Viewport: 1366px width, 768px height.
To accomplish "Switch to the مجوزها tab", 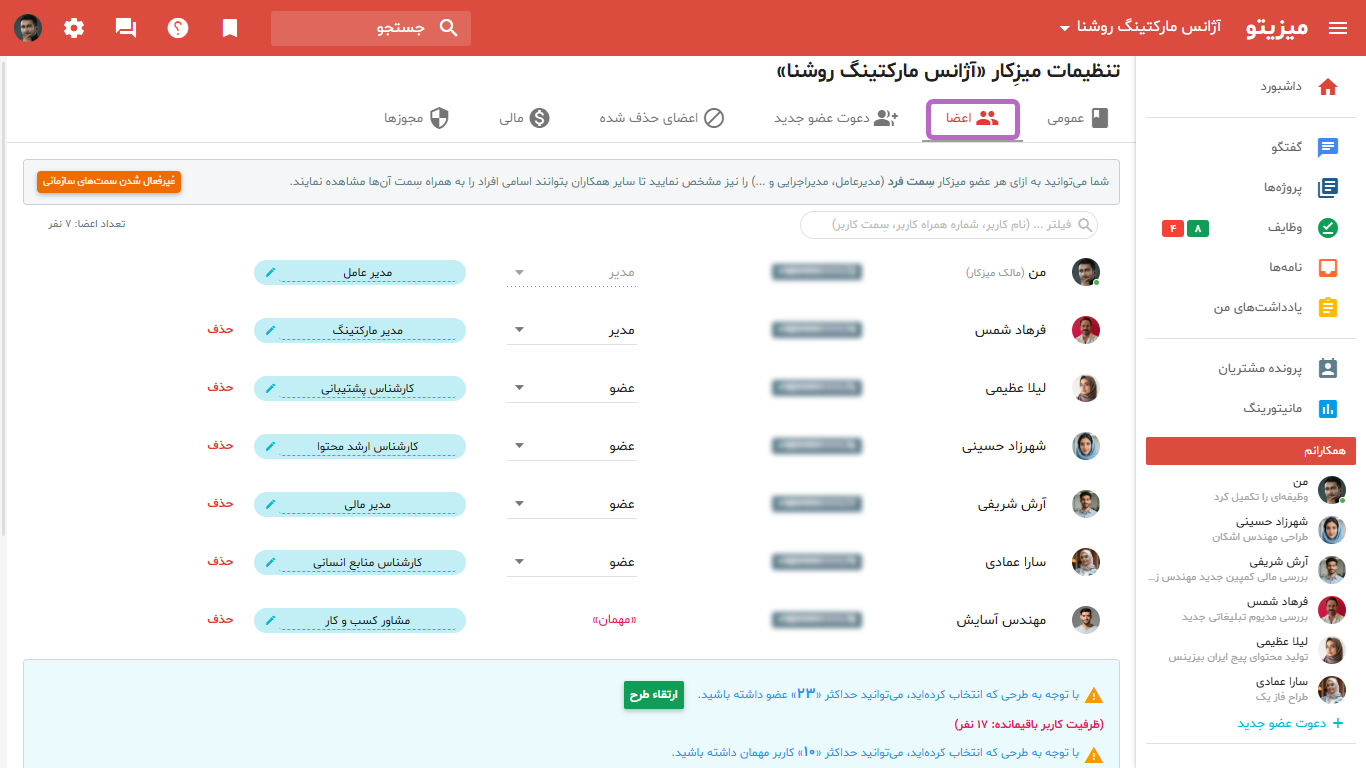I will 417,119.
